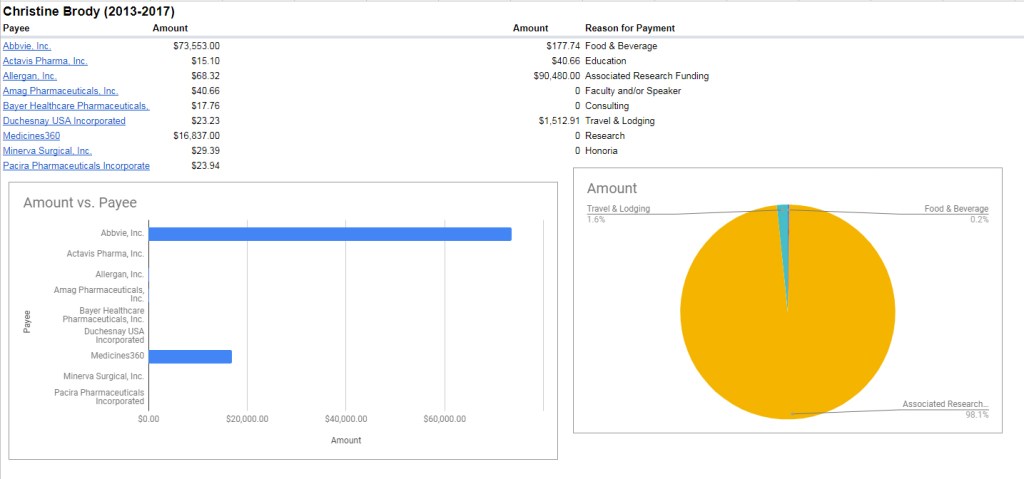Select the Honoria reason cell
1024x479 pixels.
click(601, 152)
